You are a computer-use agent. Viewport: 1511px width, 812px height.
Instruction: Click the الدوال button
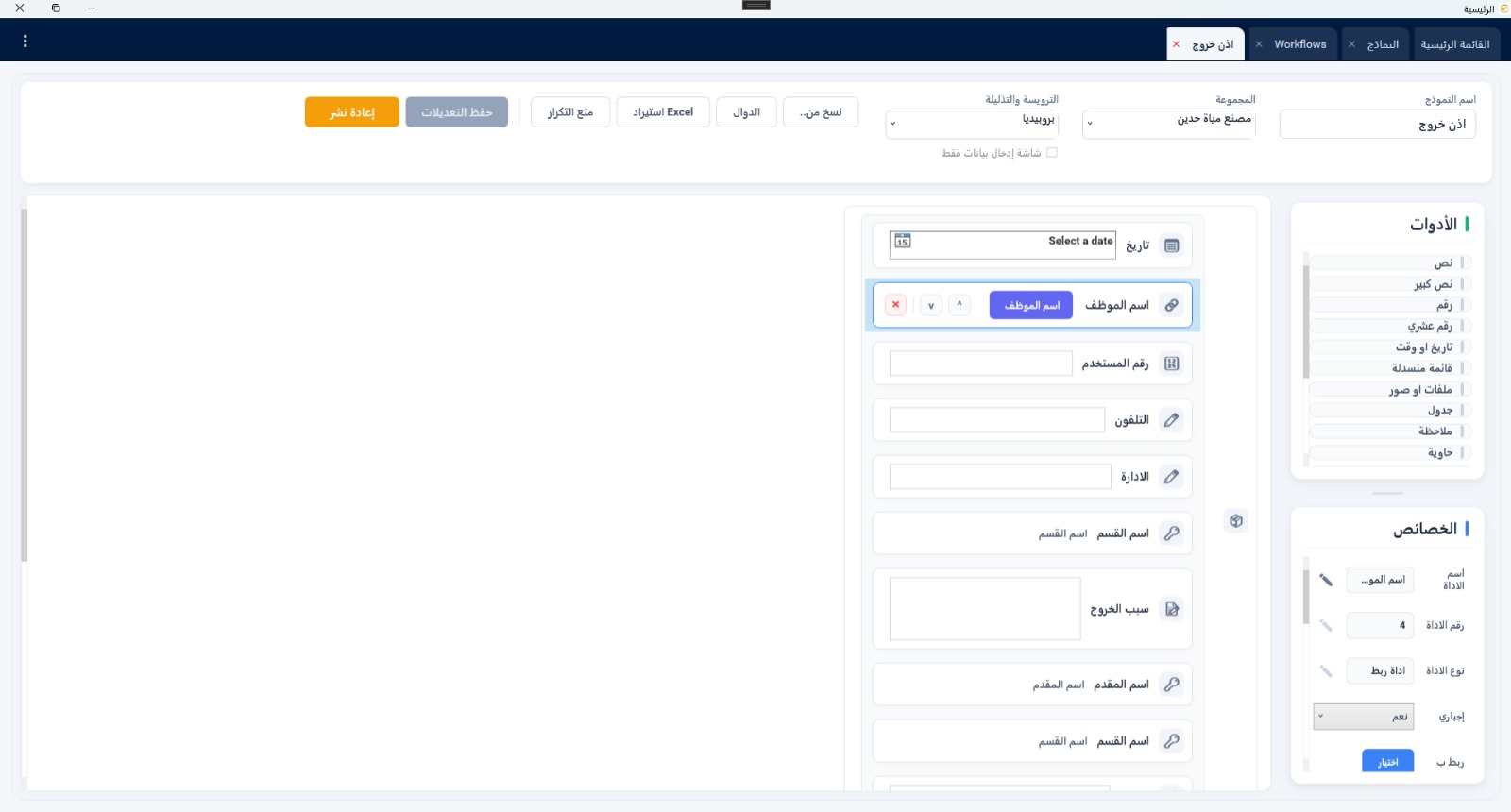[x=746, y=112]
